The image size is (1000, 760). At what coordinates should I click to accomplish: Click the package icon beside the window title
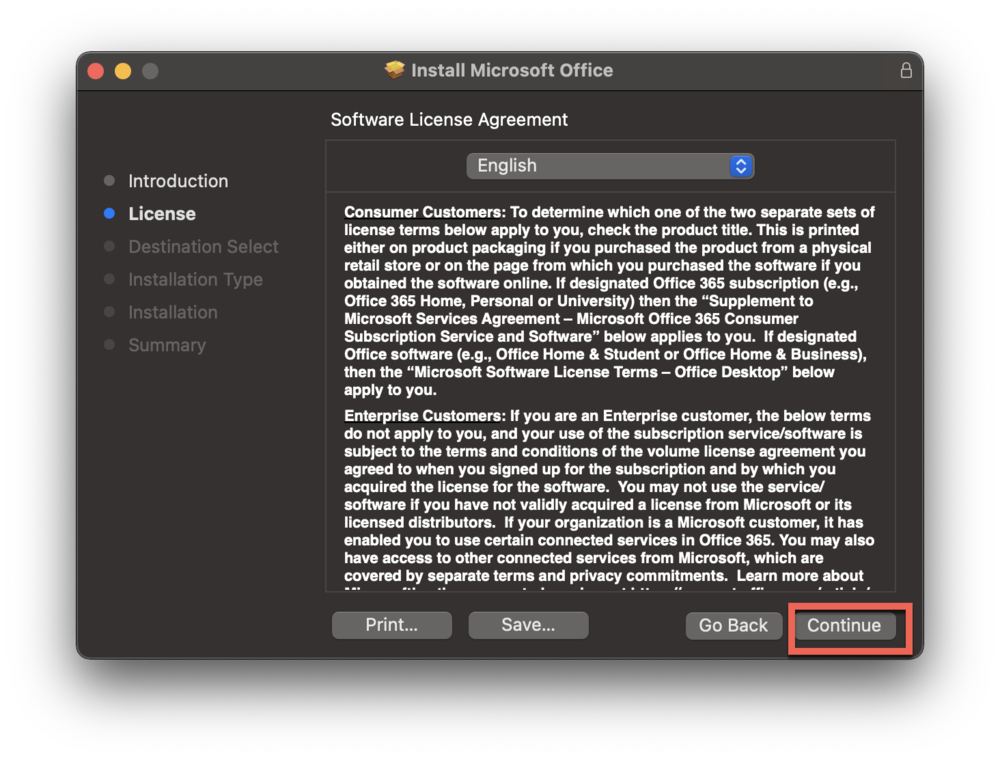pyautogui.click(x=395, y=69)
